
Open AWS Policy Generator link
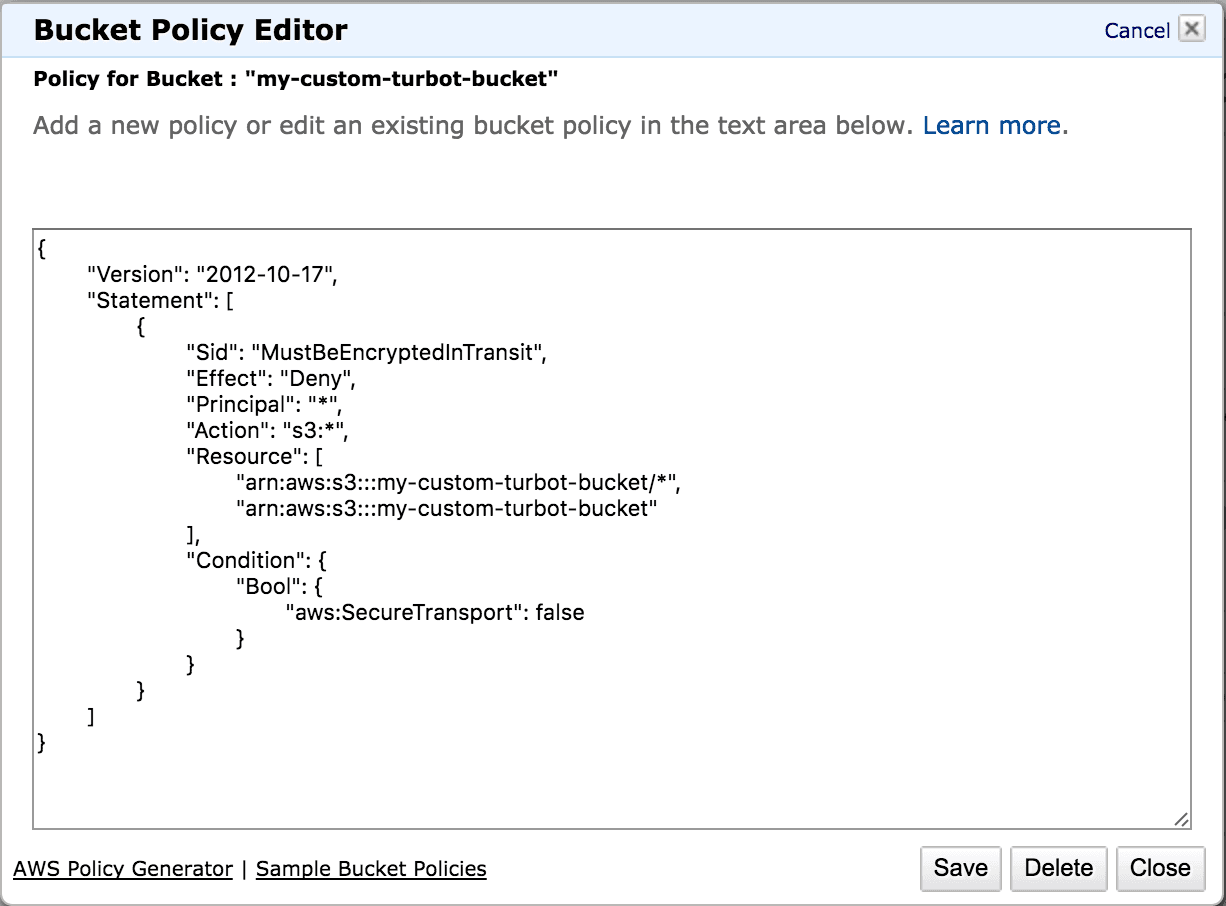(x=123, y=869)
